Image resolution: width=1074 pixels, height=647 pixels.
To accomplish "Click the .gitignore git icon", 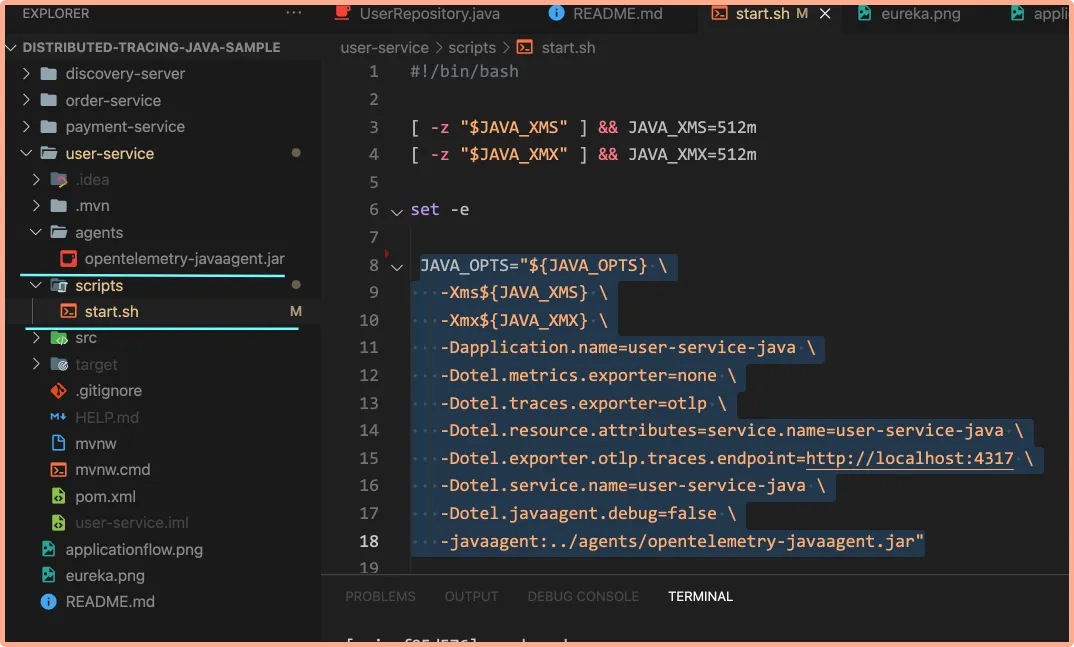I will (x=58, y=391).
